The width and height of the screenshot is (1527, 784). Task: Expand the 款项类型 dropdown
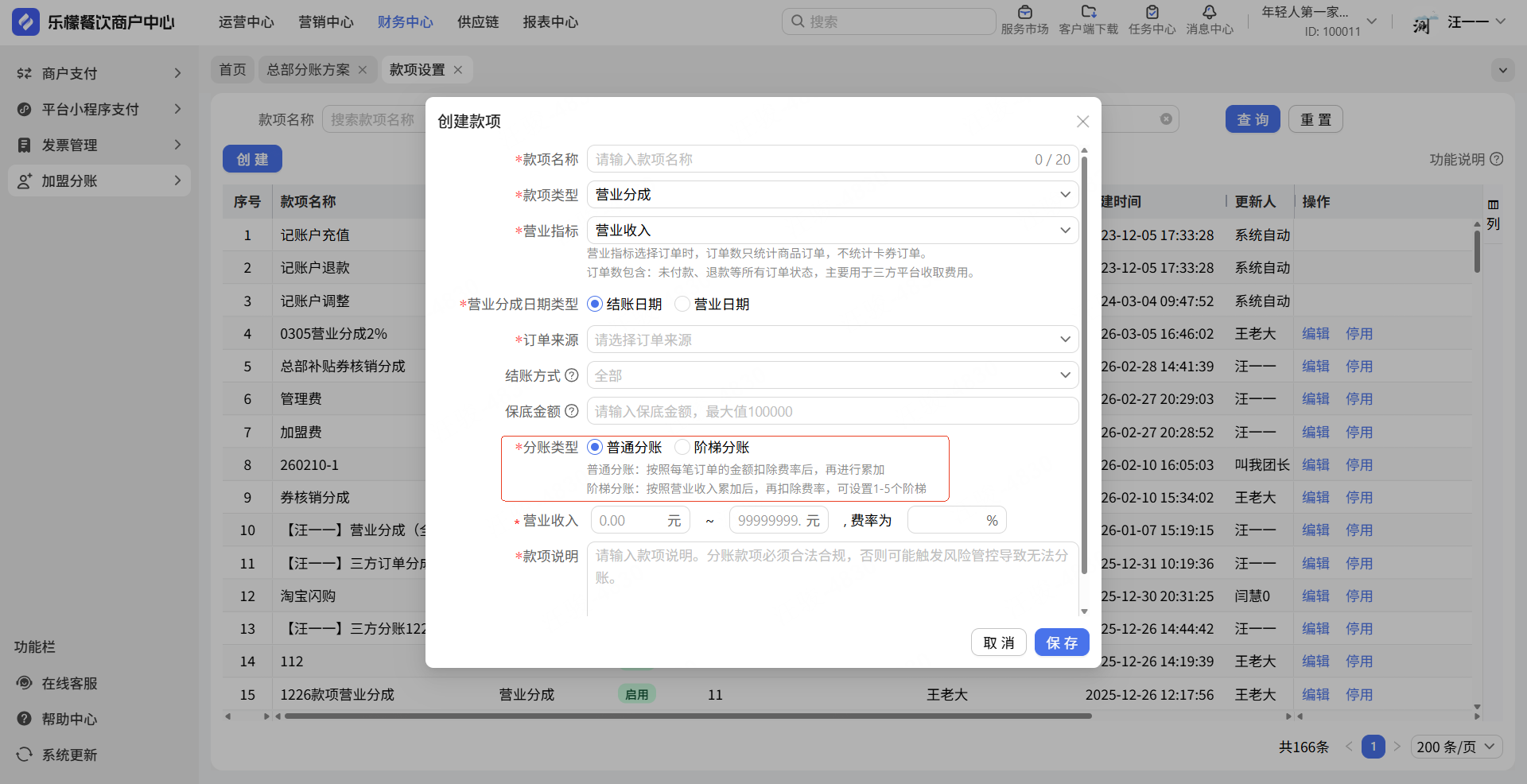pyautogui.click(x=832, y=195)
